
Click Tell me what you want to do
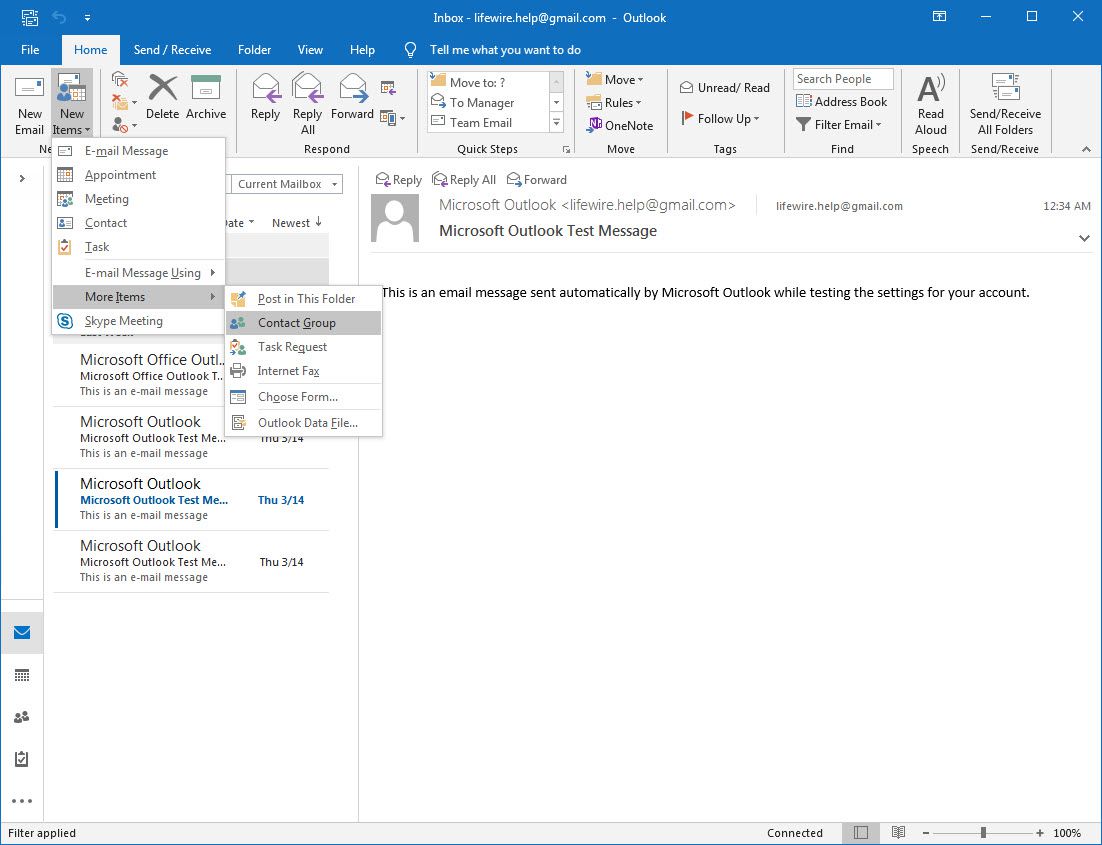(505, 50)
